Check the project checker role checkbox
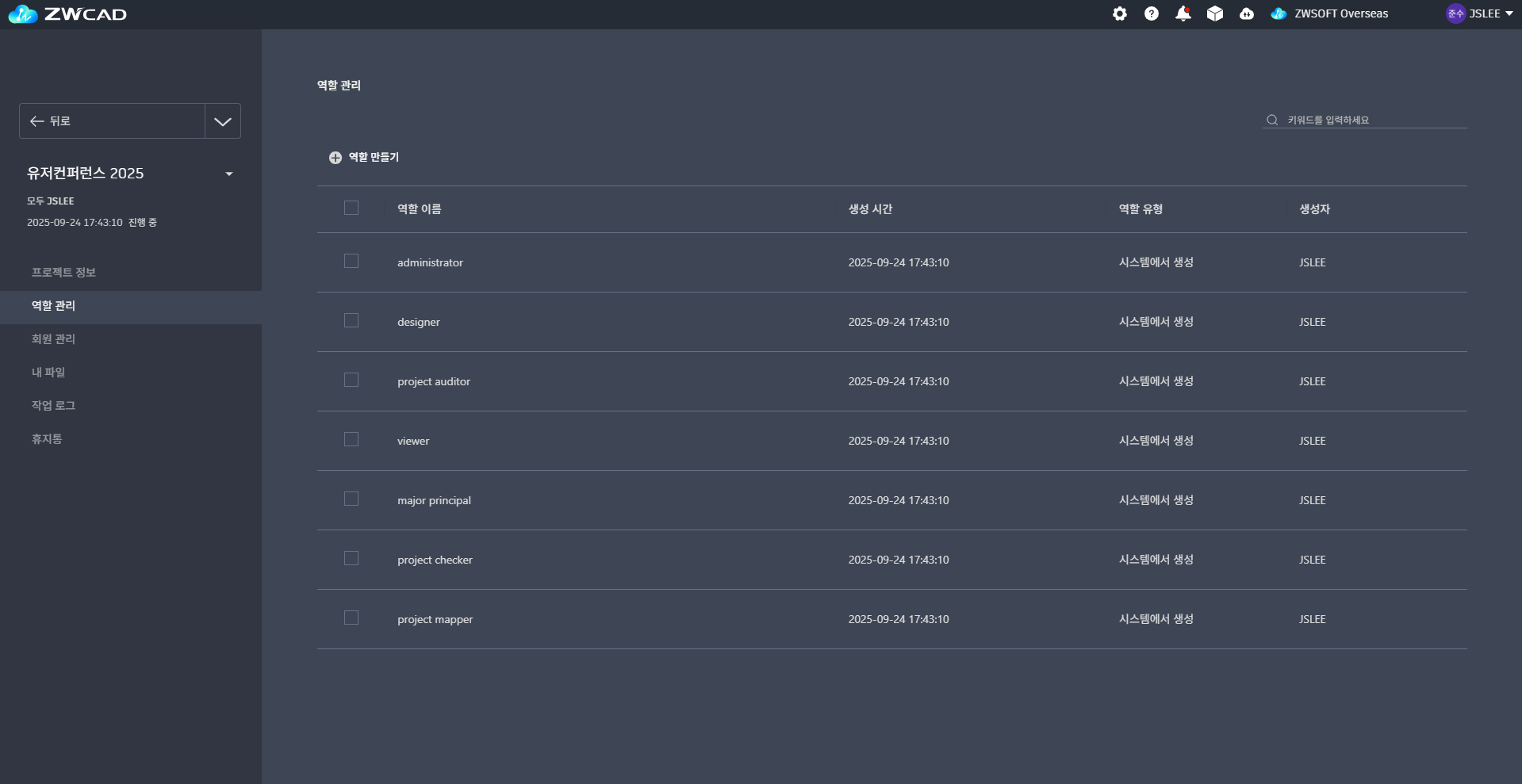This screenshot has width=1522, height=784. [351, 558]
